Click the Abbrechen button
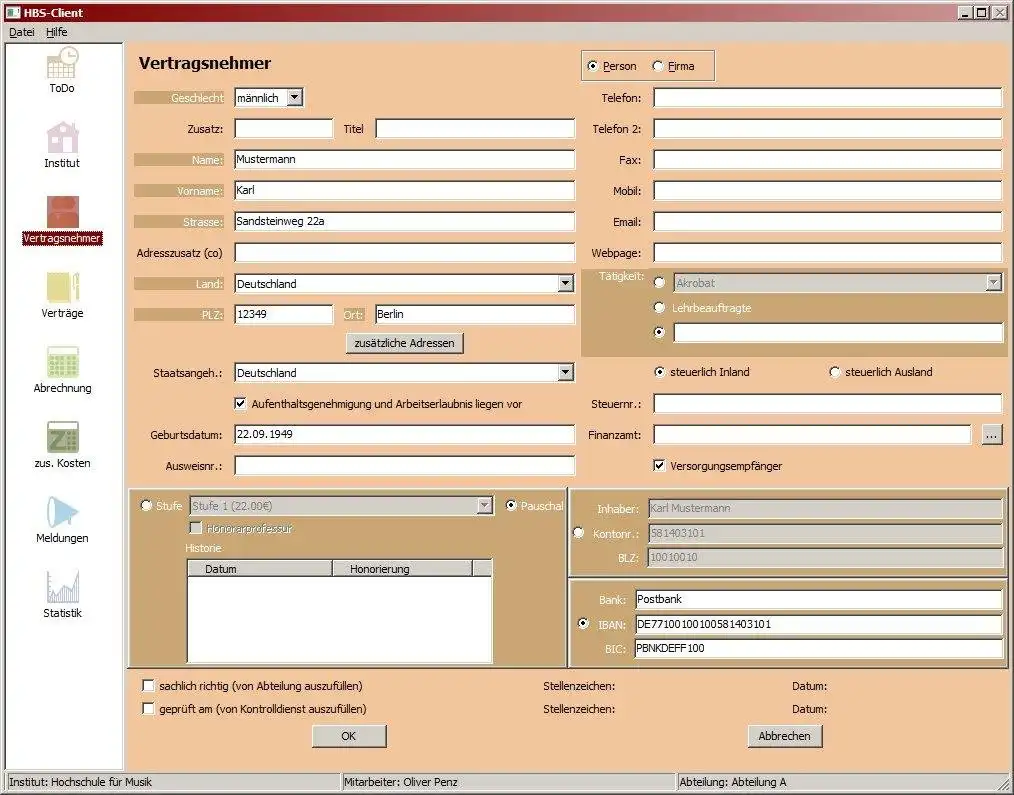 (784, 736)
